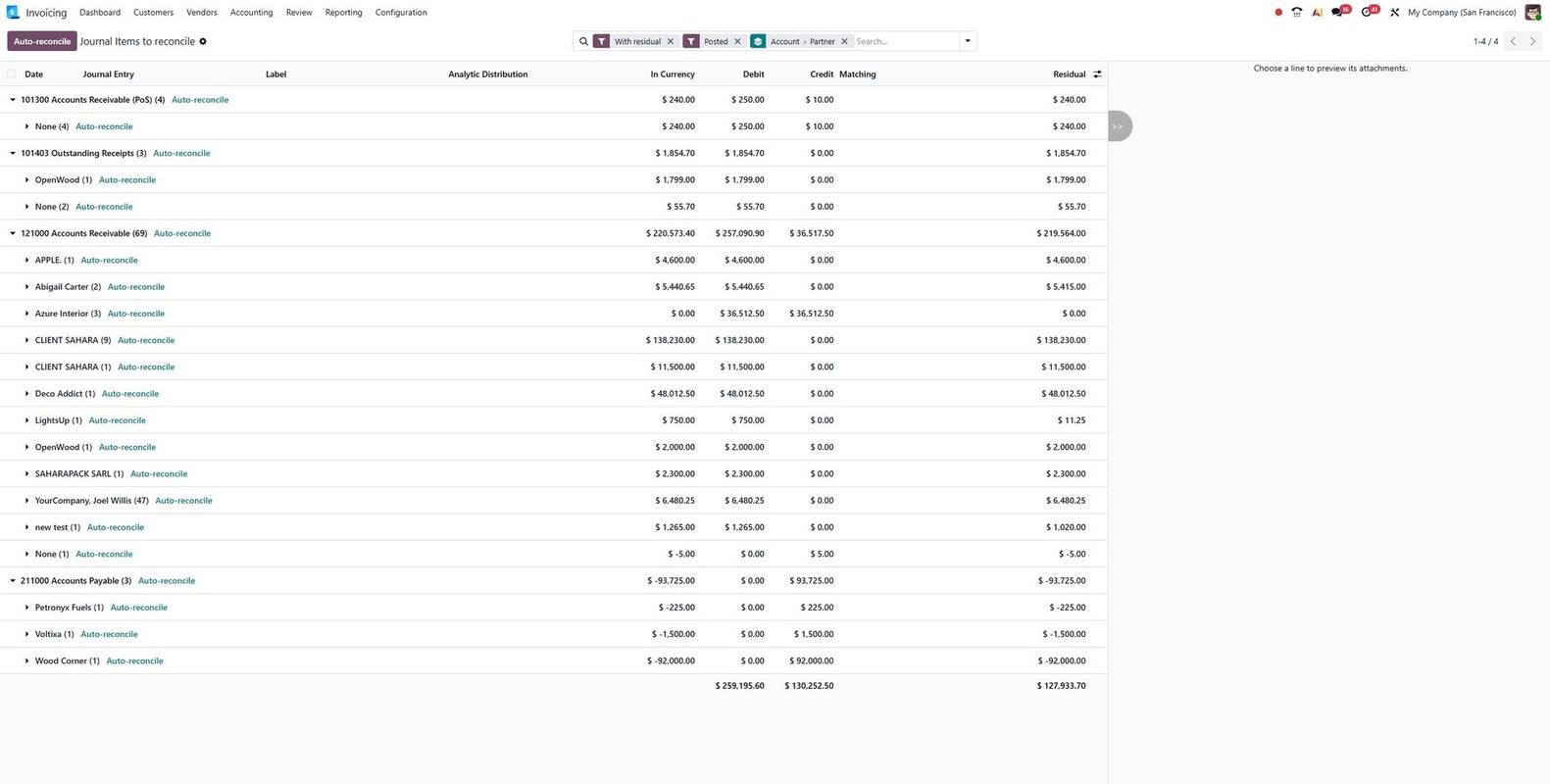
Task: Open the search options dropdown arrow
Action: point(968,41)
